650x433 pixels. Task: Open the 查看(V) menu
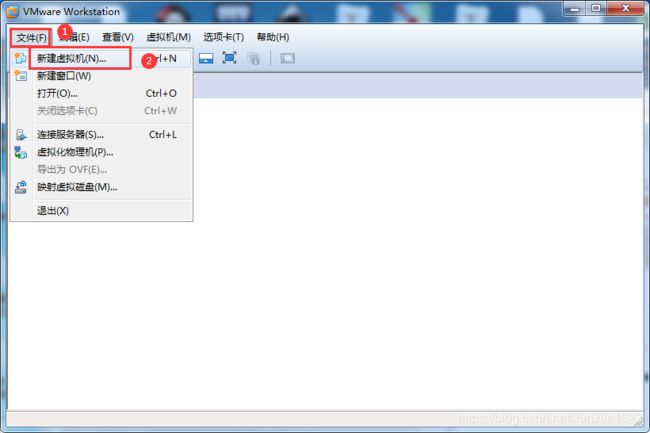(118, 37)
